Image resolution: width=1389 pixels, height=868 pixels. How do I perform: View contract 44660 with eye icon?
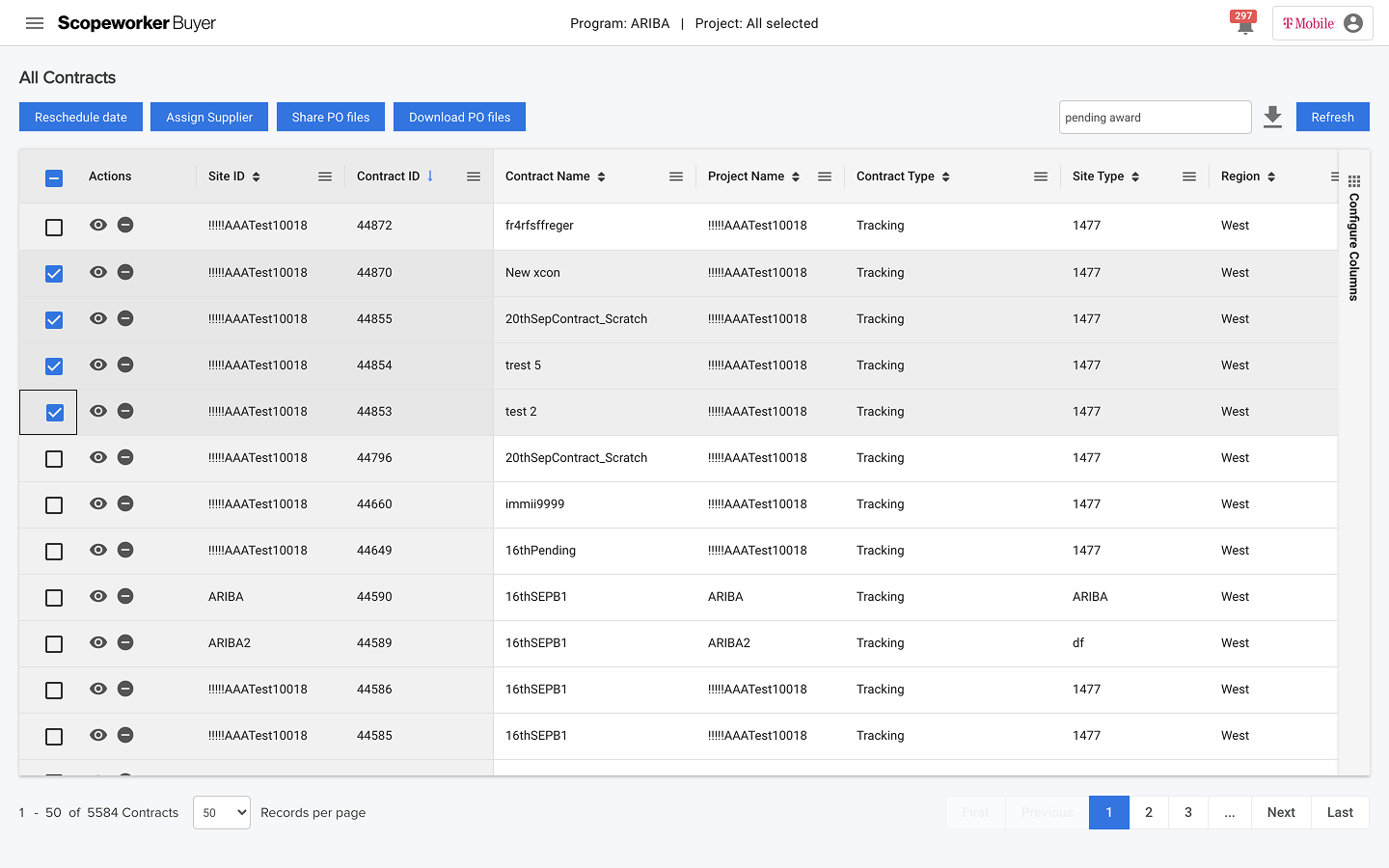pos(98,503)
